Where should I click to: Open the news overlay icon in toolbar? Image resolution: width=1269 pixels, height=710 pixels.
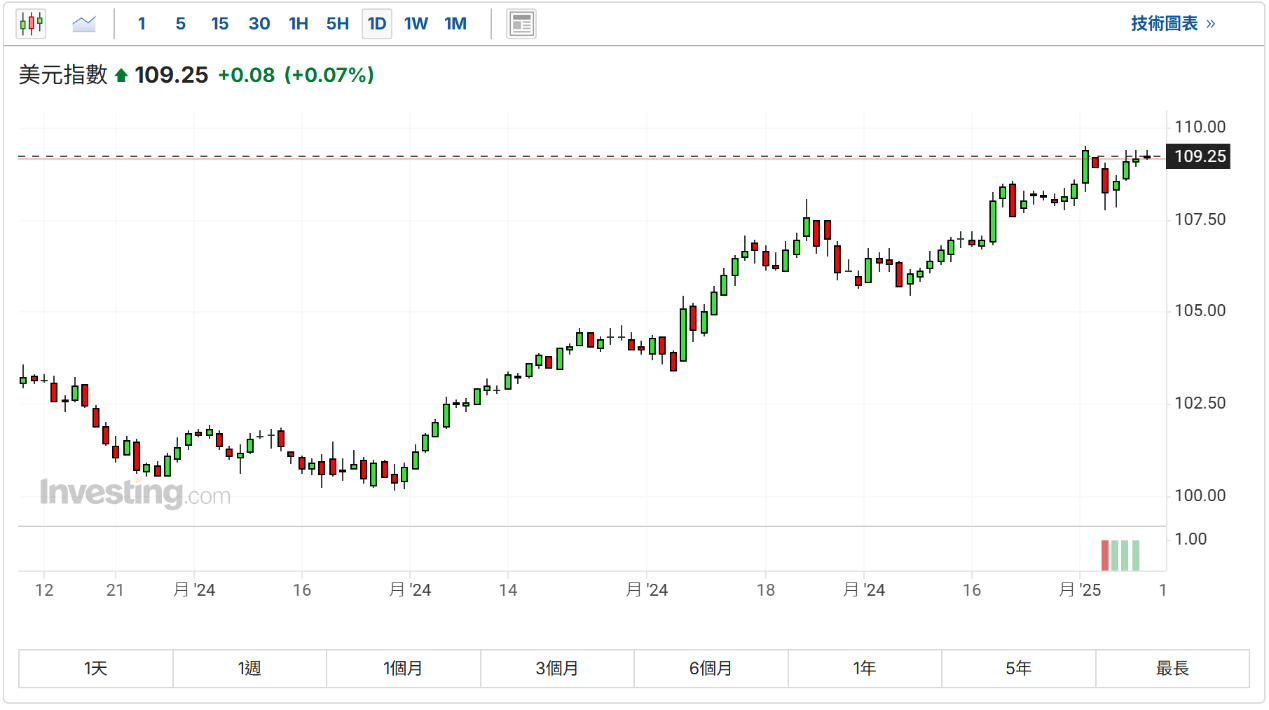(x=521, y=23)
